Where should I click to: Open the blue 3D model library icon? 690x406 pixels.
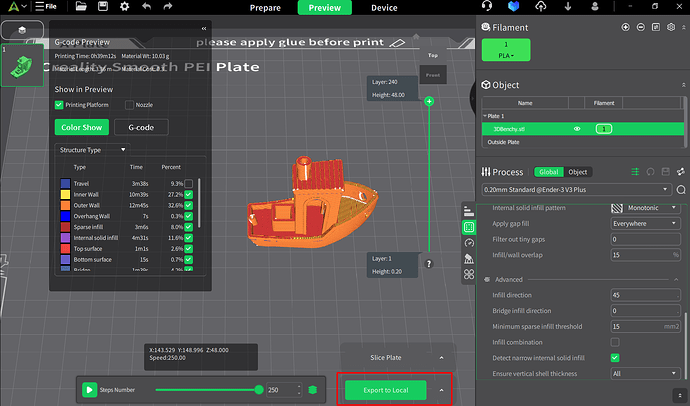pyautogui.click(x=514, y=6)
